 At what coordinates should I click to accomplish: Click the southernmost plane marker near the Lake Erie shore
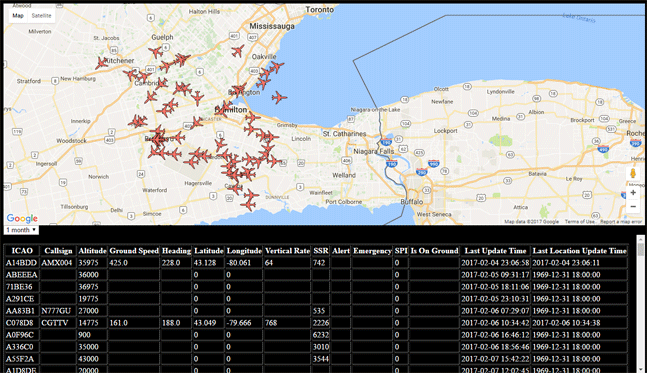pos(248,204)
